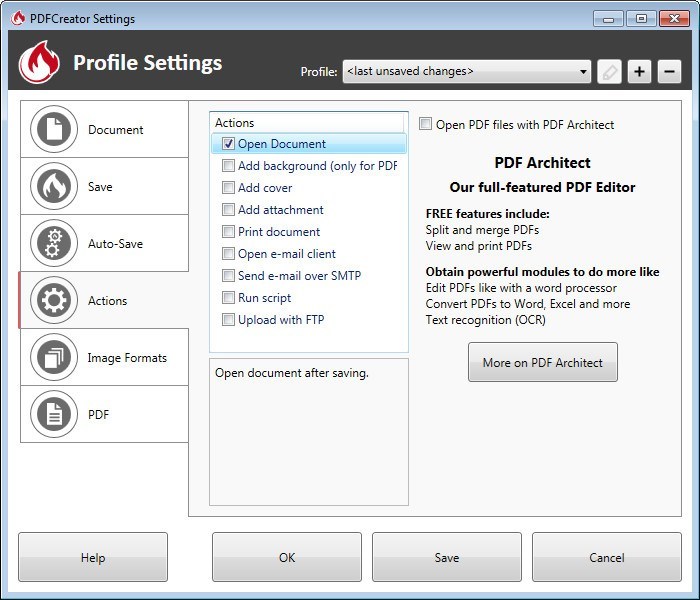Uncheck the Open Document action
Image resolution: width=700 pixels, height=600 pixels.
pyautogui.click(x=228, y=144)
